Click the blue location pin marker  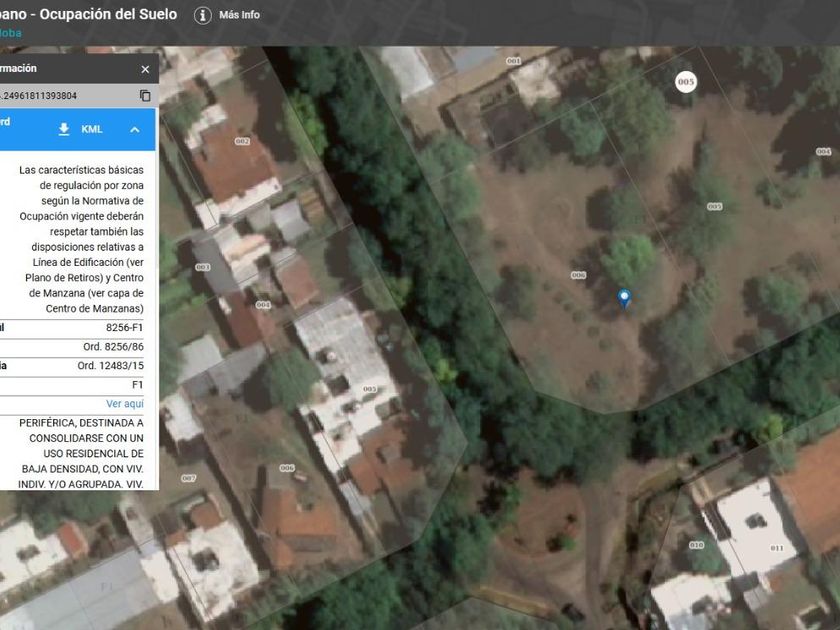[x=624, y=298]
